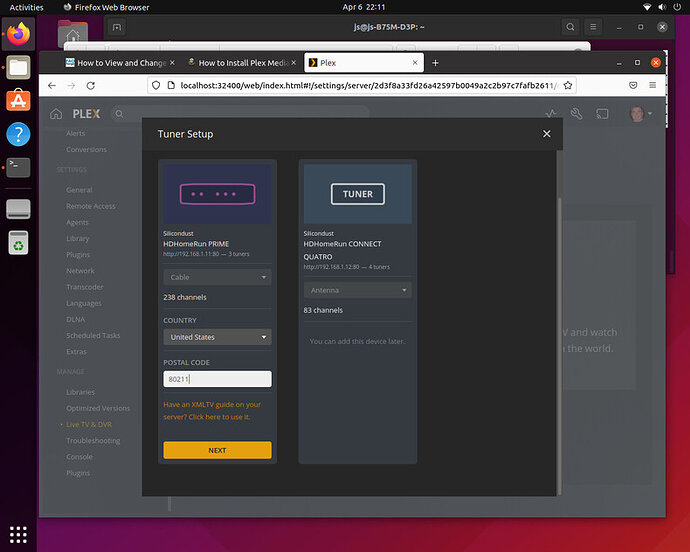Open Console in Plex sidebar

[x=80, y=457]
